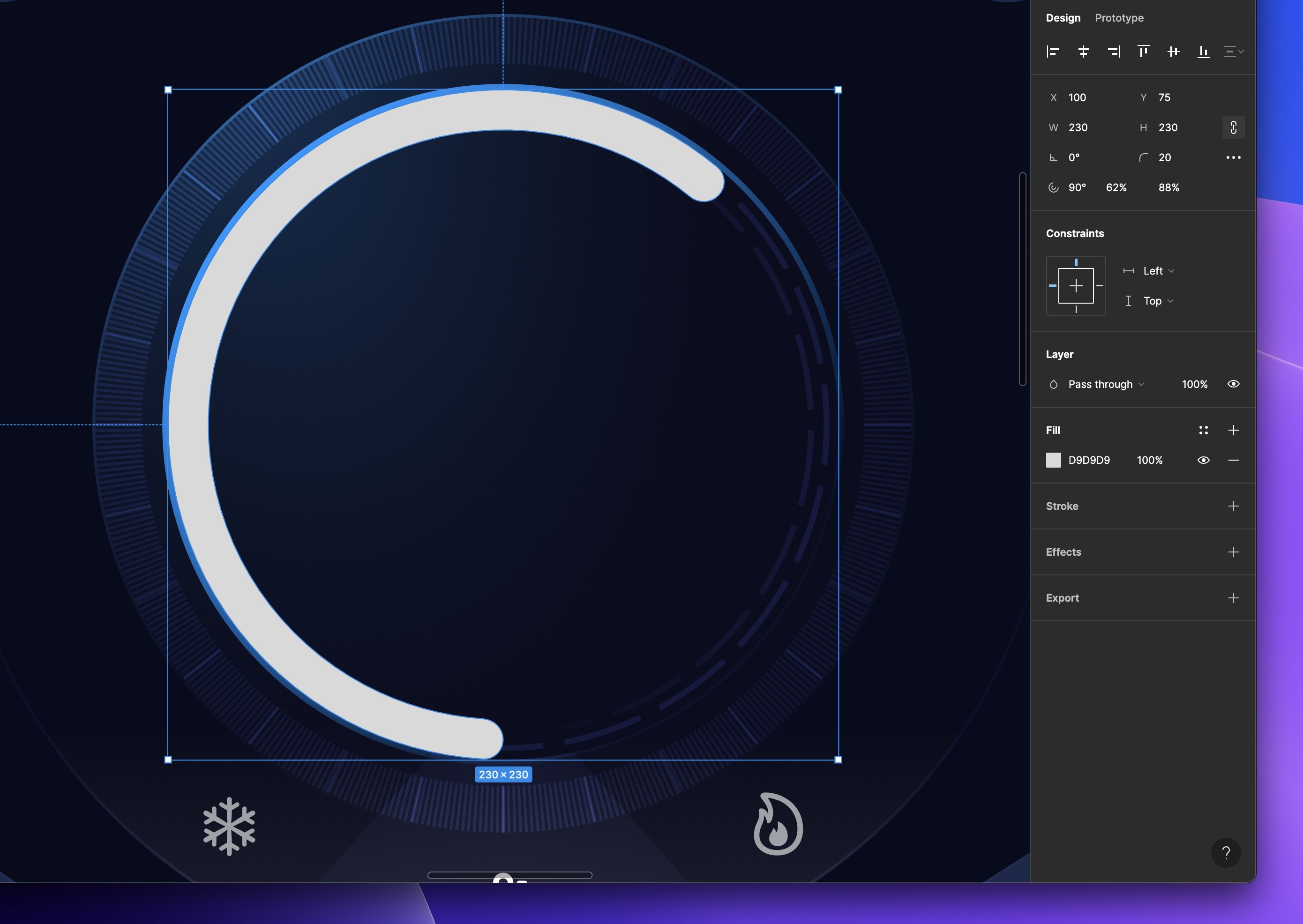Open independent corner radius options

tap(1234, 157)
